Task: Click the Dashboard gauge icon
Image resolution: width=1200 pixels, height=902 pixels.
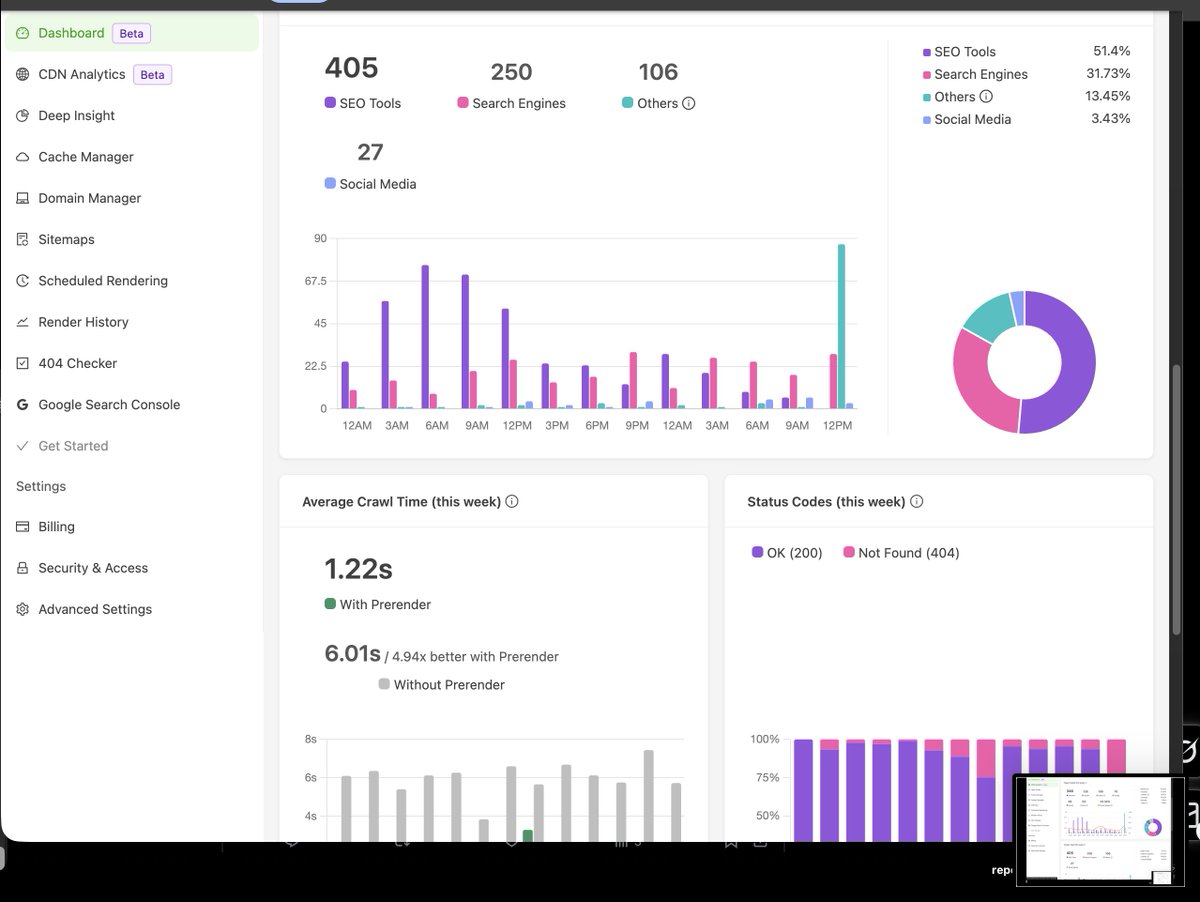Action: [x=23, y=33]
